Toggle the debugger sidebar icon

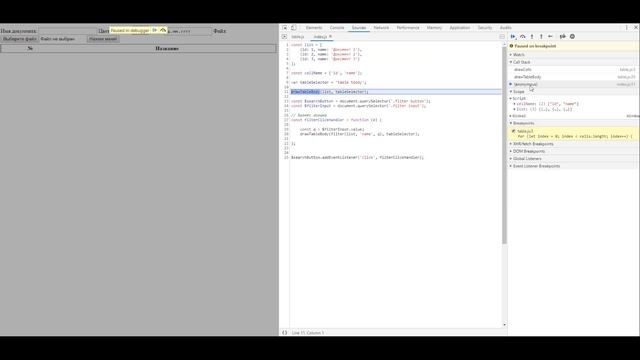(x=502, y=37)
